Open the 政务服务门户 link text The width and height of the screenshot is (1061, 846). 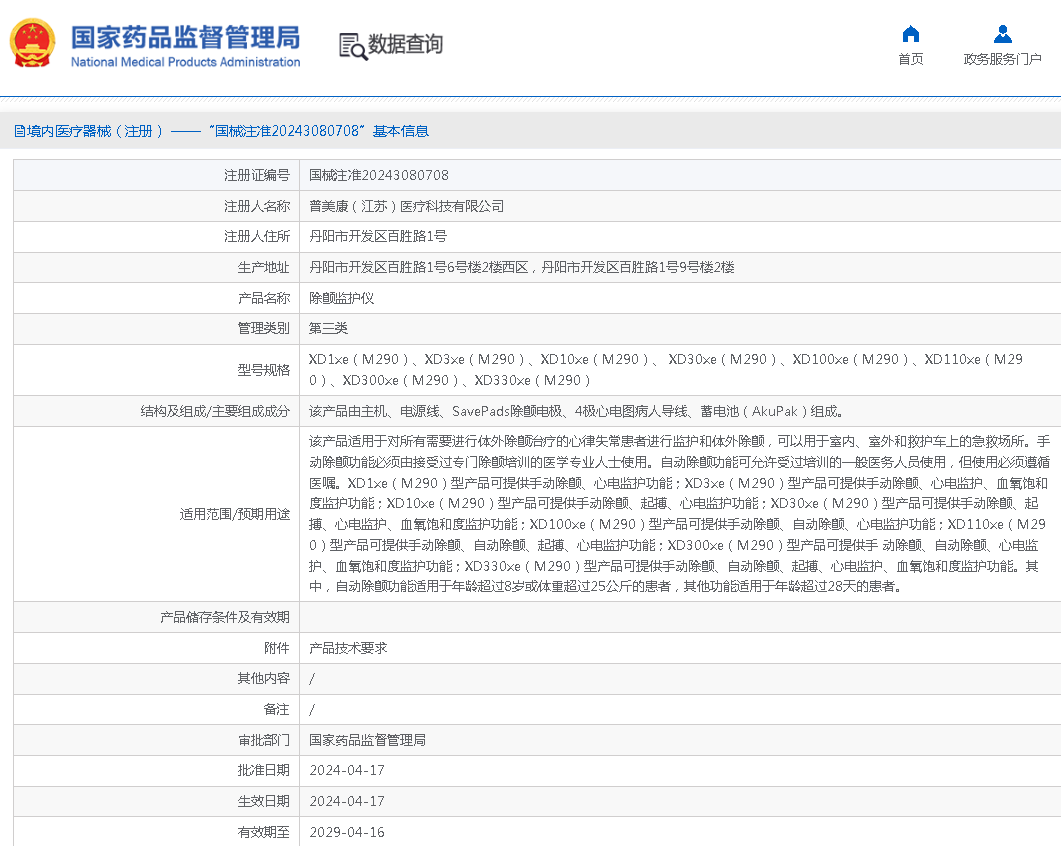pyautogui.click(x=1003, y=60)
